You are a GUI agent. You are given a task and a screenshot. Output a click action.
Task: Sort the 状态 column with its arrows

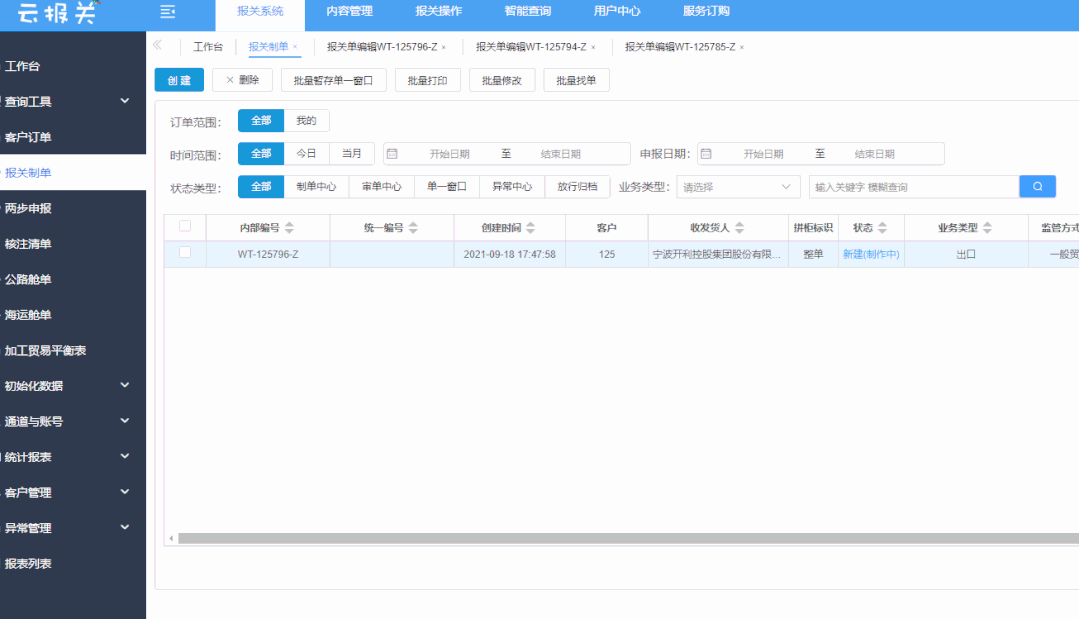click(882, 227)
